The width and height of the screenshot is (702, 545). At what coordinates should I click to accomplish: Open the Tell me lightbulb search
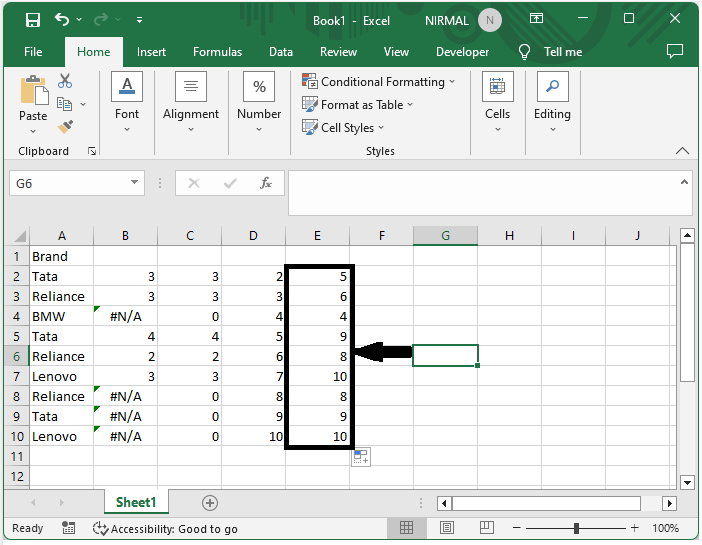tap(550, 52)
